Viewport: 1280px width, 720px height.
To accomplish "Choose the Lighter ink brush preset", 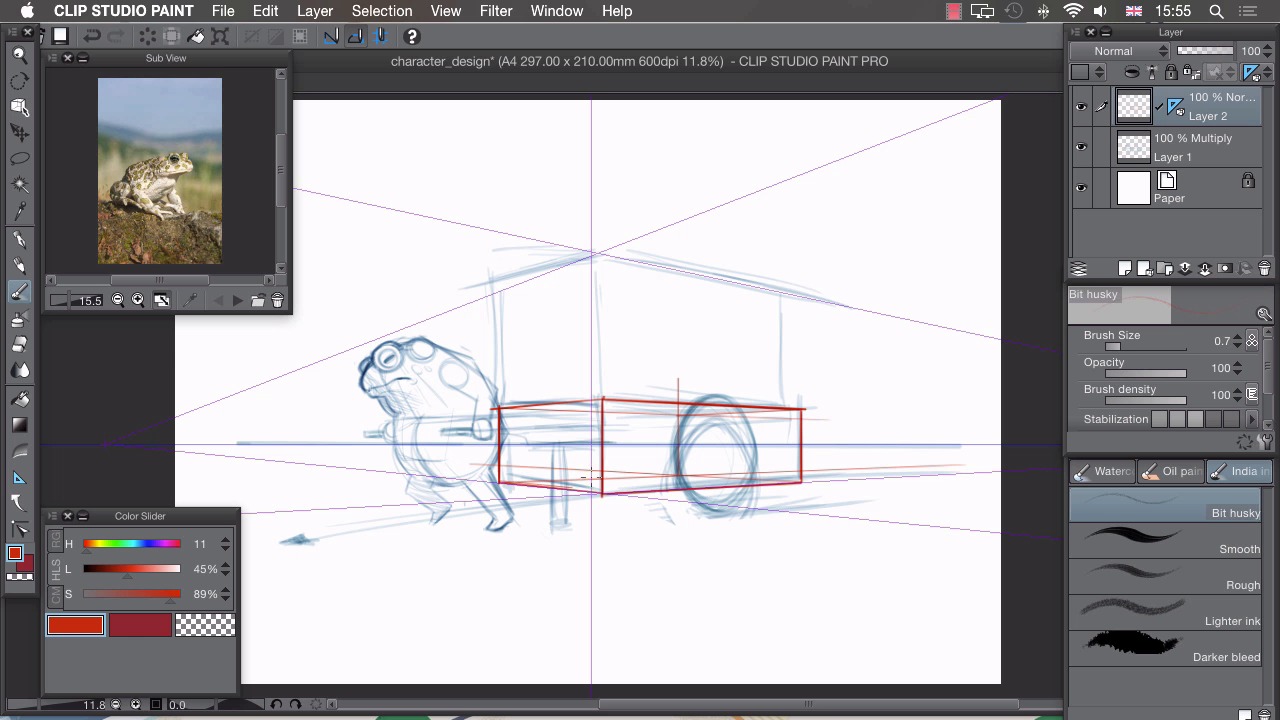I will point(1165,609).
